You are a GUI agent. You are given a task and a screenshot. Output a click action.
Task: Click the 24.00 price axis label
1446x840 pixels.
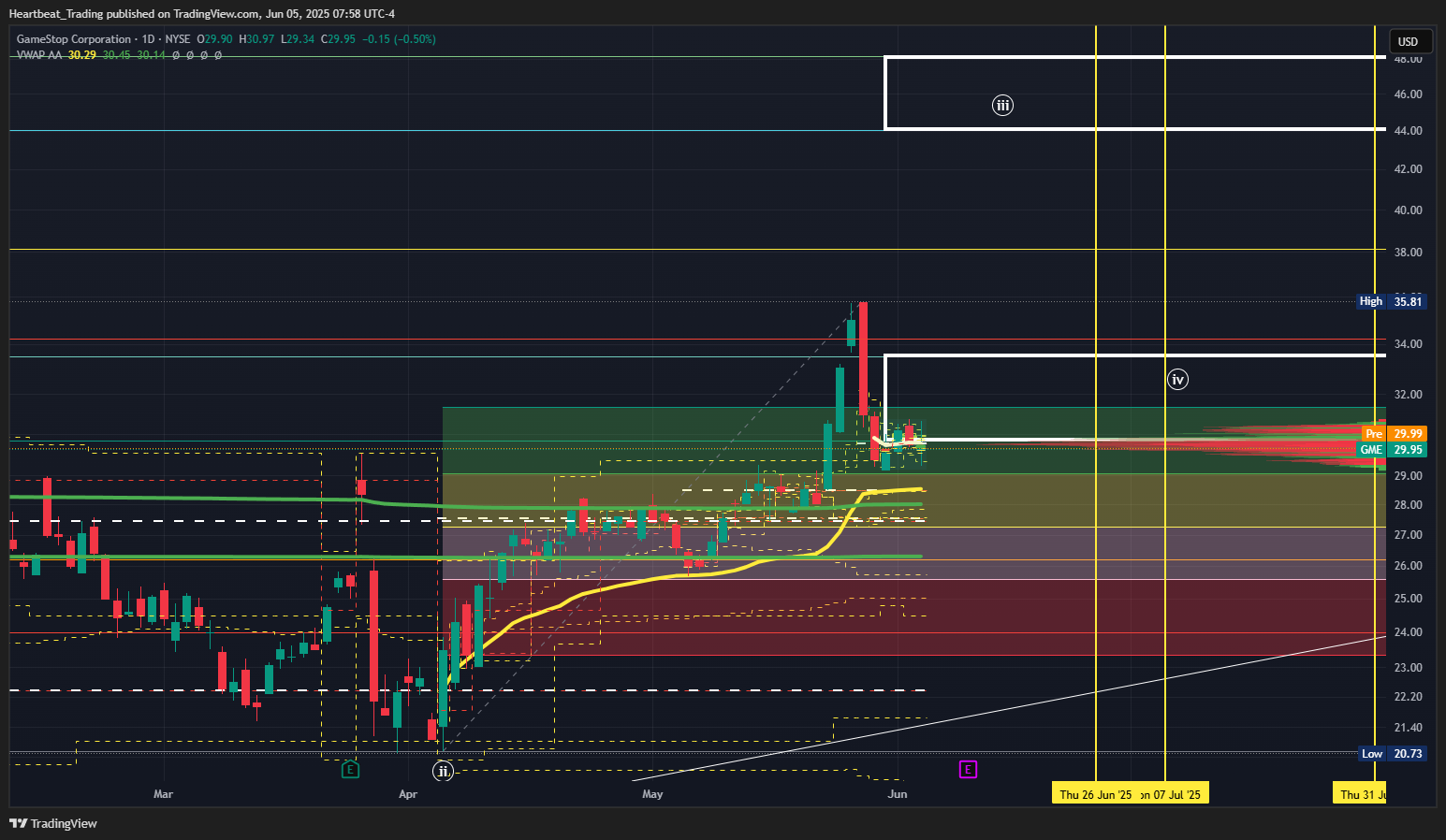click(x=1408, y=632)
